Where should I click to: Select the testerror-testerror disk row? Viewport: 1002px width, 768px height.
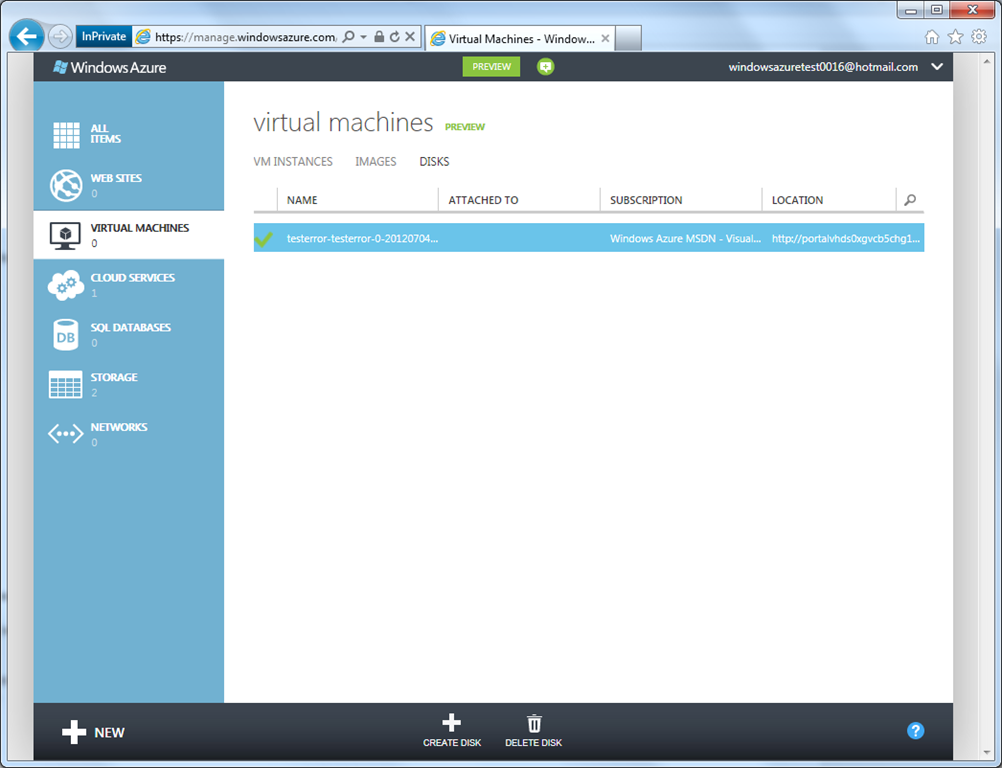click(x=588, y=239)
